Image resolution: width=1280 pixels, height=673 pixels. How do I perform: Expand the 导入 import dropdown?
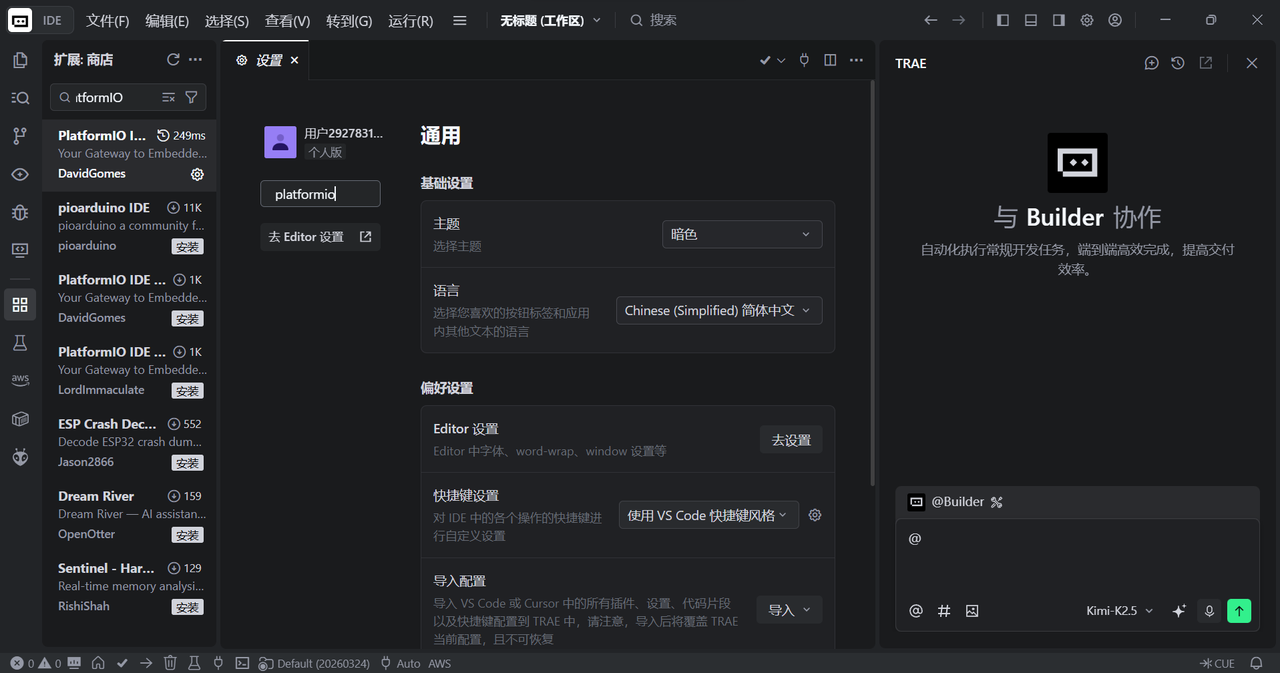pos(789,610)
